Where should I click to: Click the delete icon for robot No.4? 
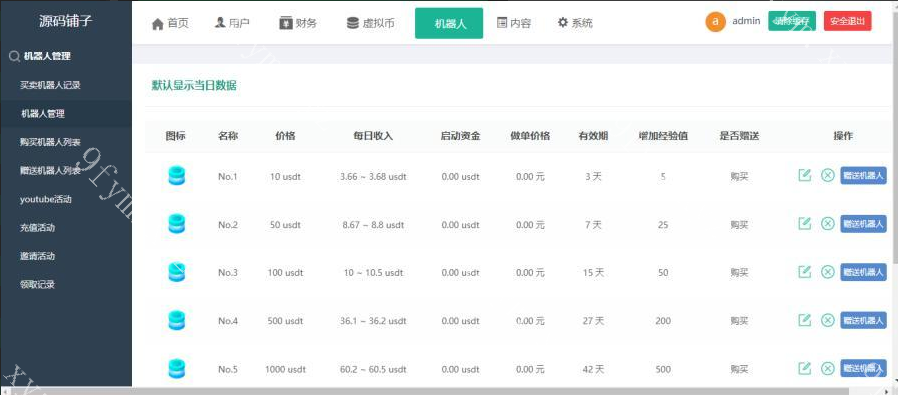828,319
